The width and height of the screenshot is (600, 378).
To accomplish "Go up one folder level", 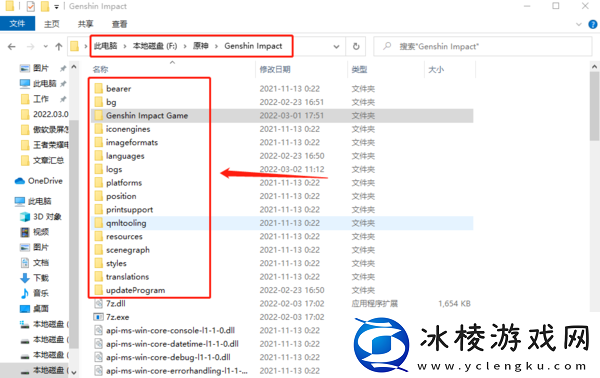I will 59,47.
